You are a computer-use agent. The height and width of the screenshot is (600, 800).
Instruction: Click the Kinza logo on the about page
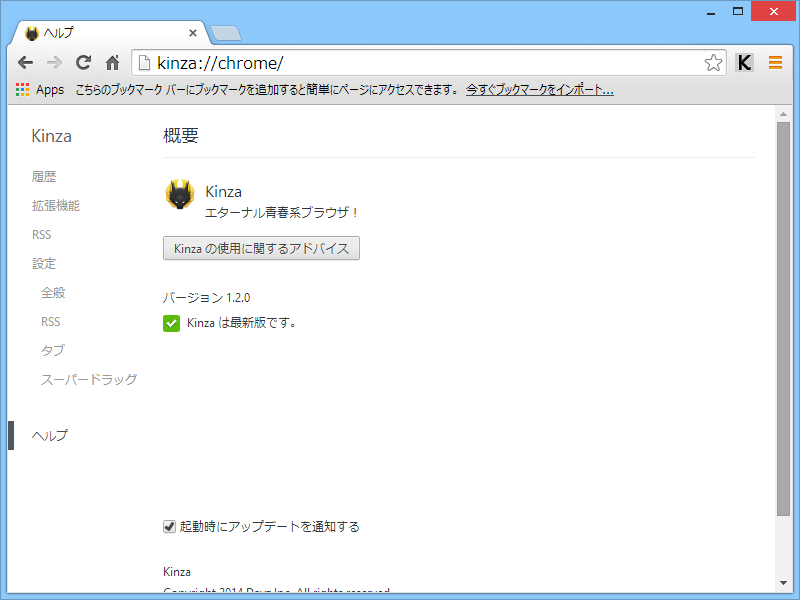point(179,195)
